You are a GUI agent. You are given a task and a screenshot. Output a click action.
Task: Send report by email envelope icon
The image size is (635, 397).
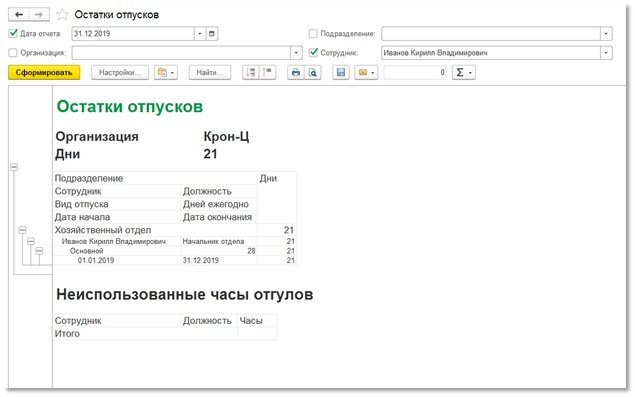click(x=366, y=73)
